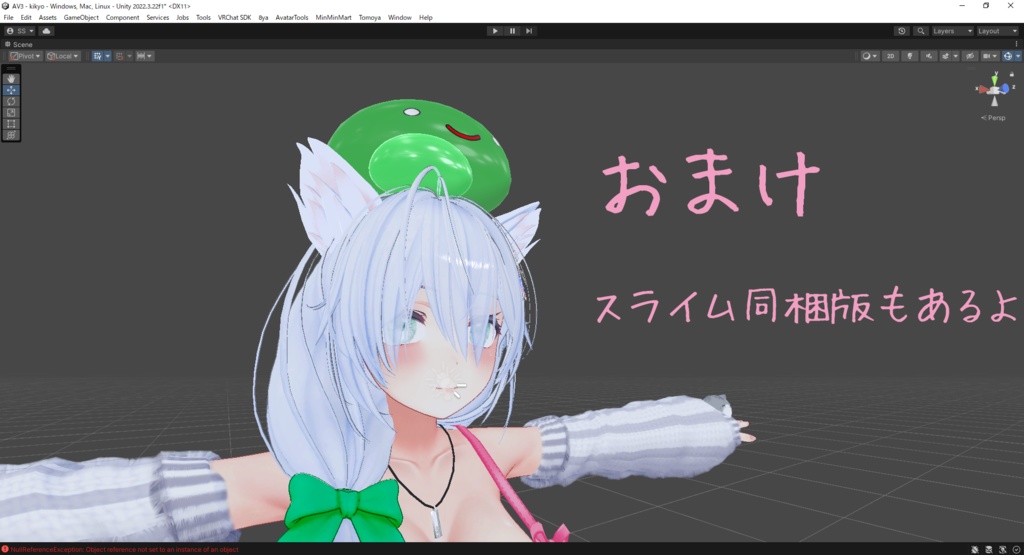Grab the tools overlay drag handle
Viewport: 1024px width, 555px height.
coord(11,68)
